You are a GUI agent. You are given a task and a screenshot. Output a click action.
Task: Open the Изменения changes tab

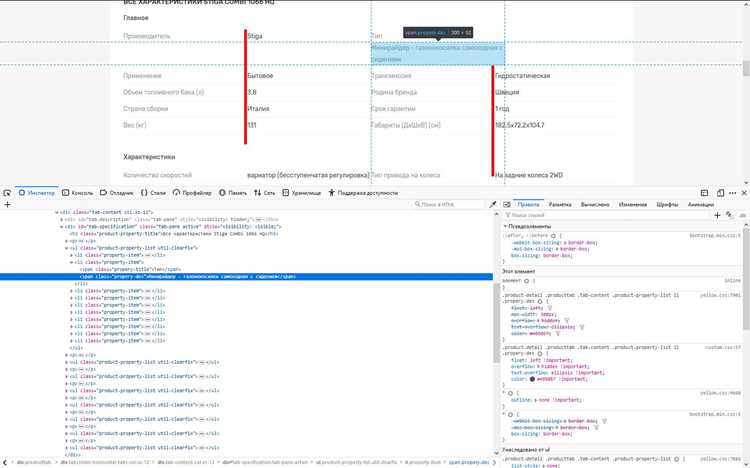coord(633,204)
